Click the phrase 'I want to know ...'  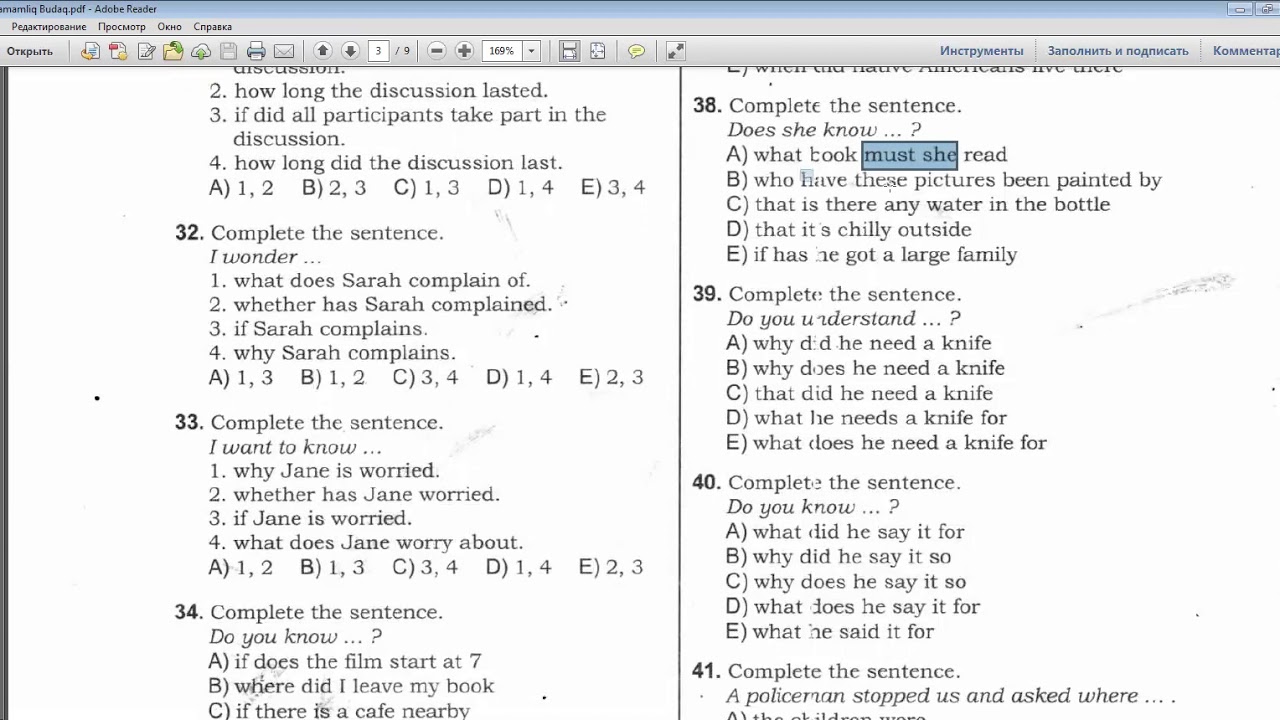(x=295, y=447)
